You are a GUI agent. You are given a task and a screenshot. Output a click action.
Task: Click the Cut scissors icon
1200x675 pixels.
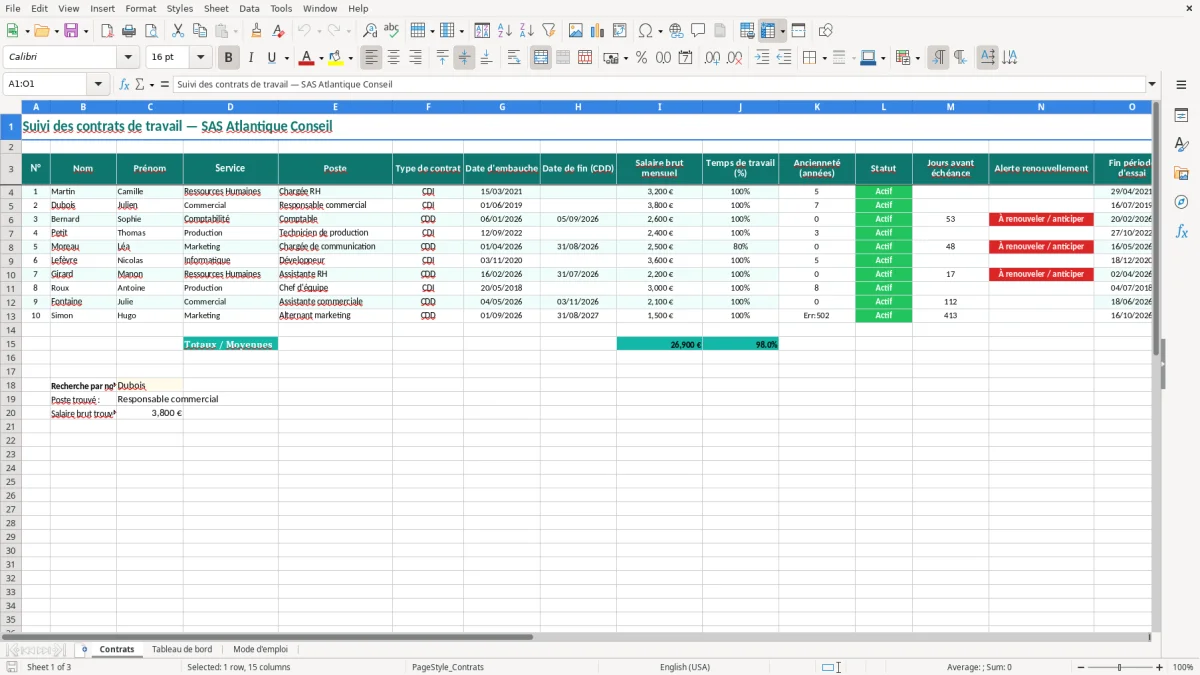178,31
